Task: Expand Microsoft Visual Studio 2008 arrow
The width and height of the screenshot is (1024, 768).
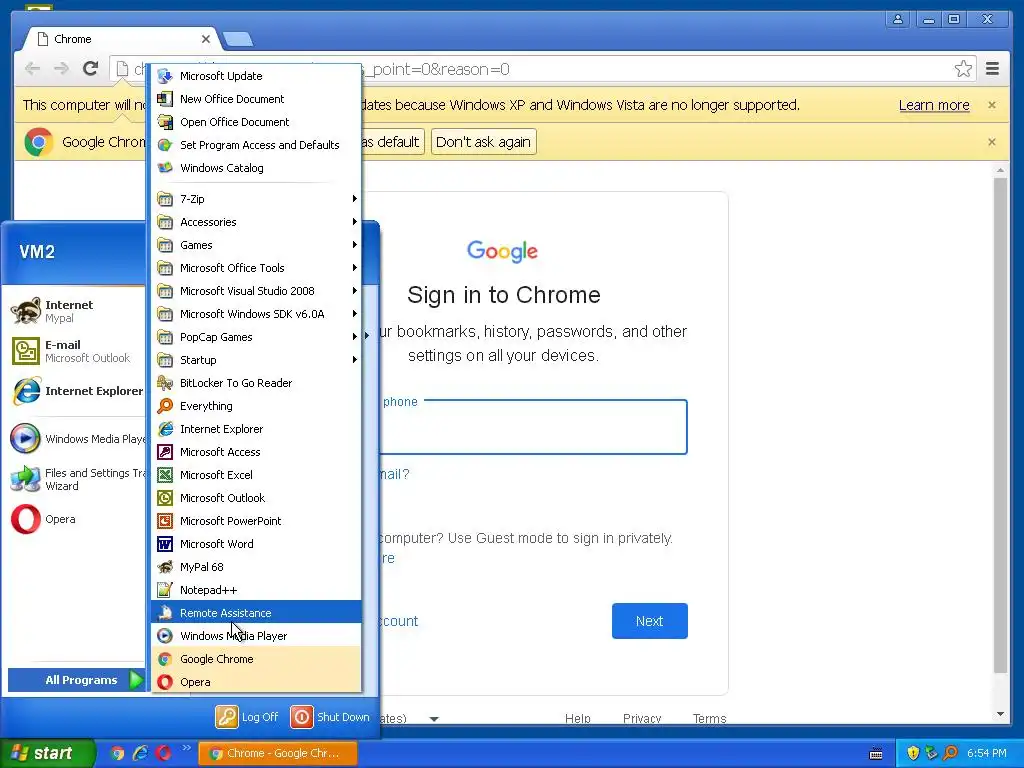Action: pos(355,291)
